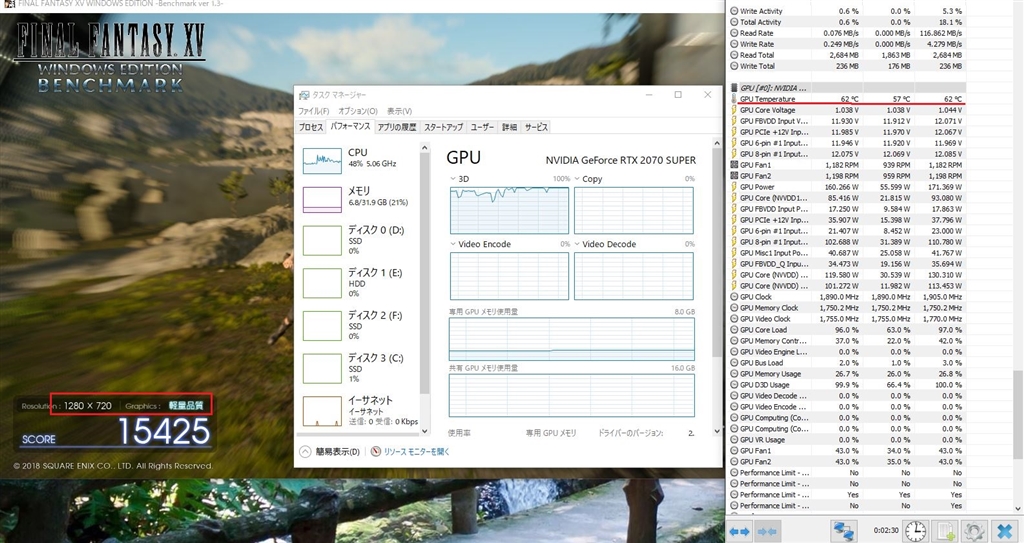Select the GPU Core Load row
This screenshot has height=543, width=1024.
click(847, 330)
